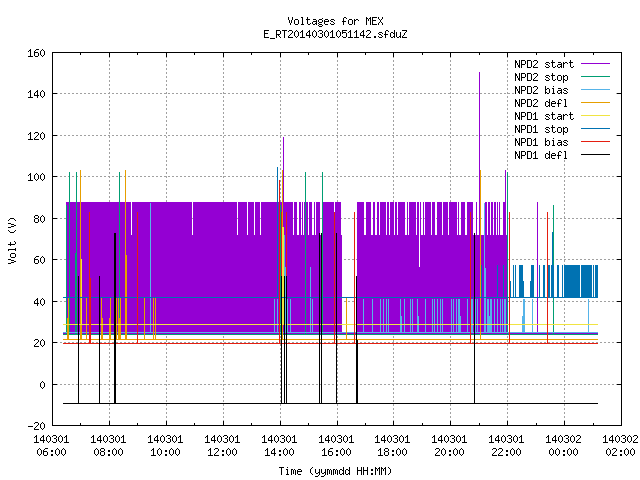
Task: Click the Voltages for MEX chart title
Action: (x=335, y=21)
